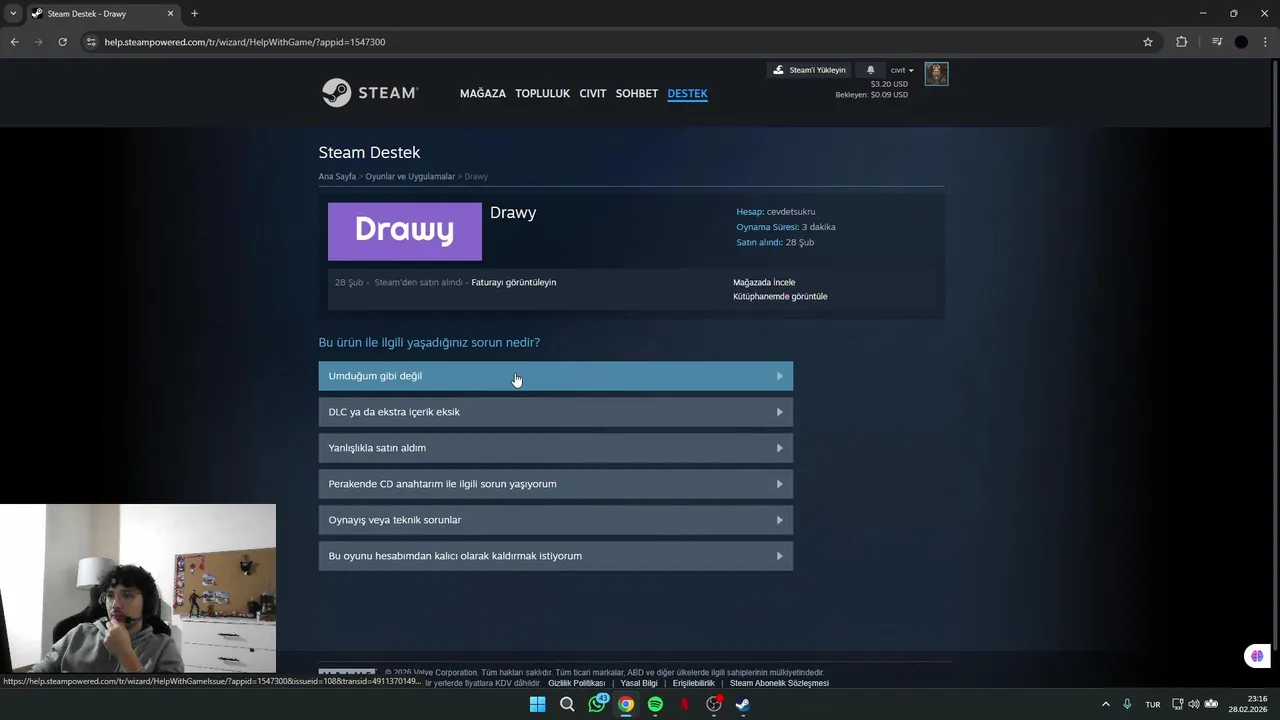The width and height of the screenshot is (1280, 720).
Task: Click the user profile avatar
Action: click(x=936, y=74)
